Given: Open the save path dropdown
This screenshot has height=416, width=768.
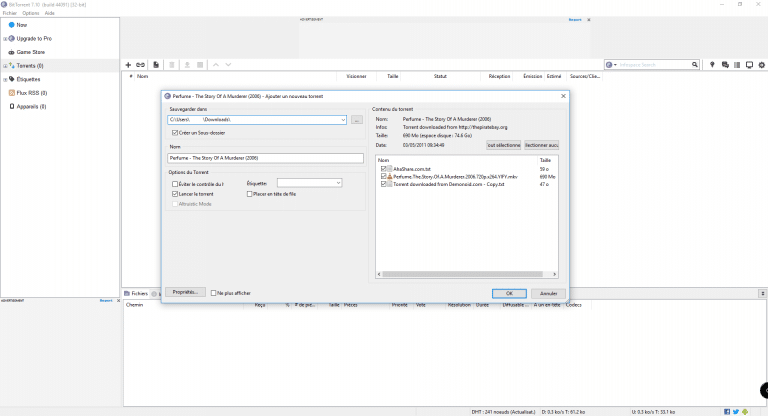Looking at the screenshot, I should 343,120.
